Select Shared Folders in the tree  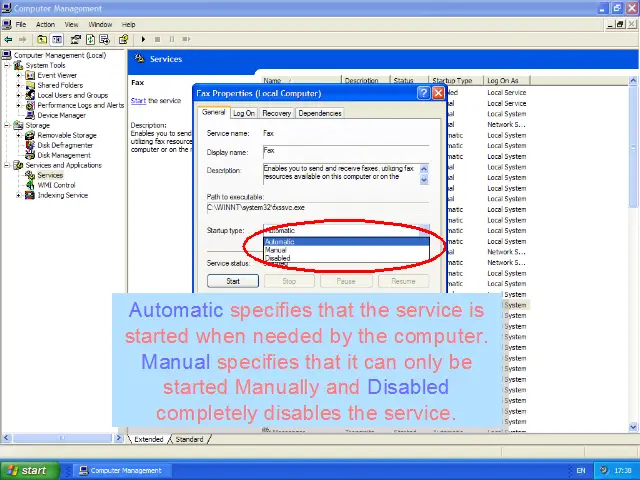tap(60, 85)
